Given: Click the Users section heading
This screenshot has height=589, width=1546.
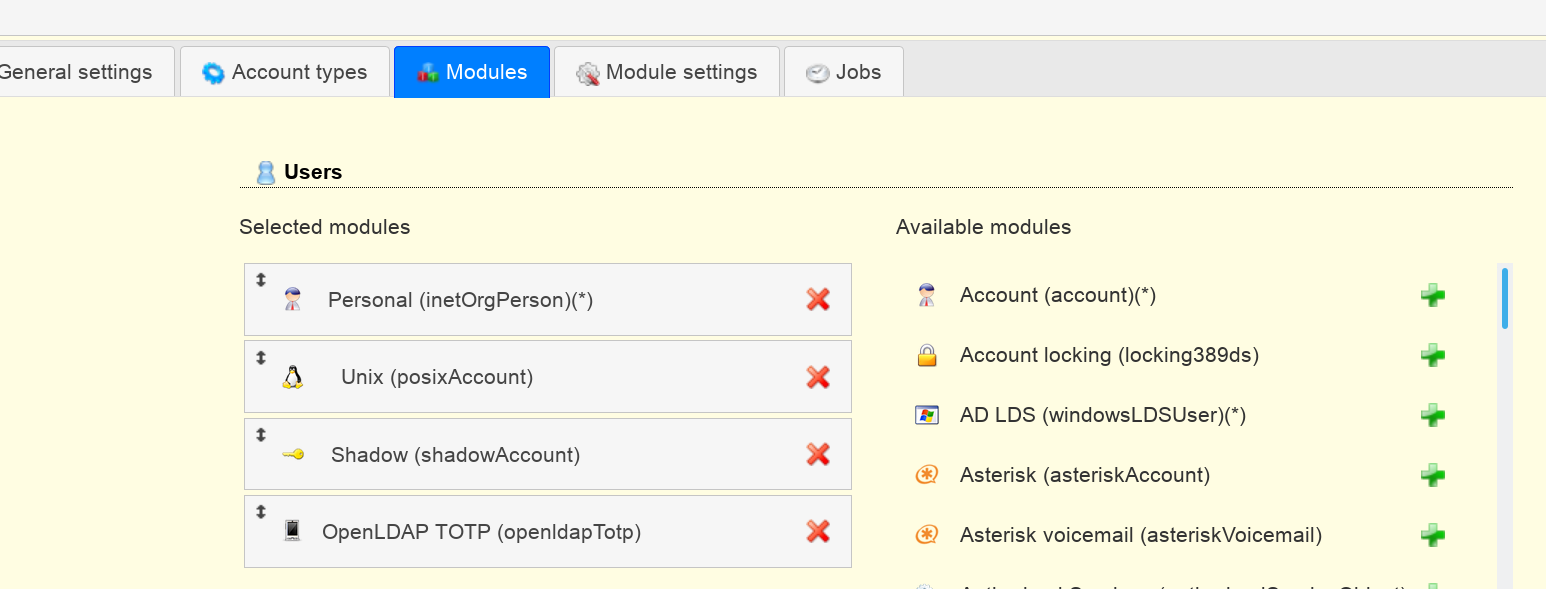Looking at the screenshot, I should click(x=313, y=172).
